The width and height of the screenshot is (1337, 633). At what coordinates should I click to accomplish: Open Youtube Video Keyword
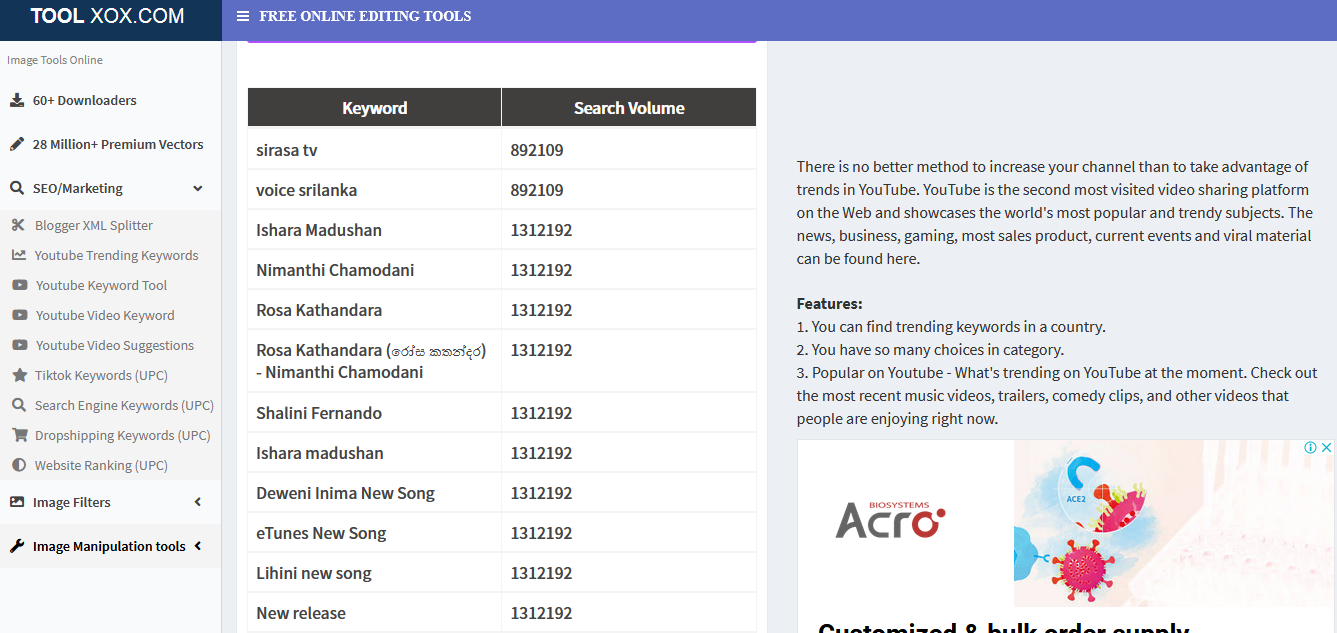[x=105, y=315]
